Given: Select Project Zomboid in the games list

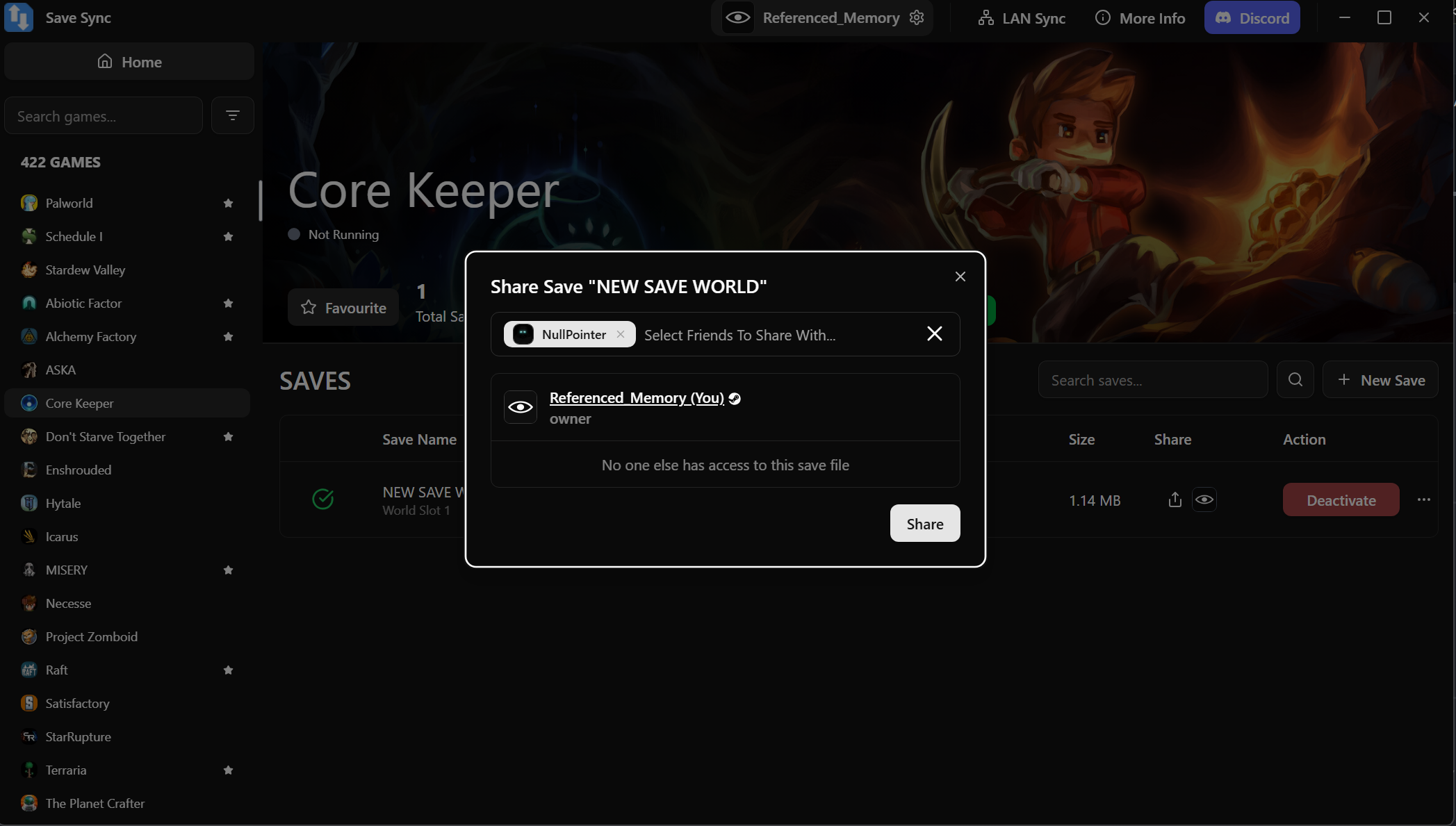Looking at the screenshot, I should pyautogui.click(x=127, y=636).
